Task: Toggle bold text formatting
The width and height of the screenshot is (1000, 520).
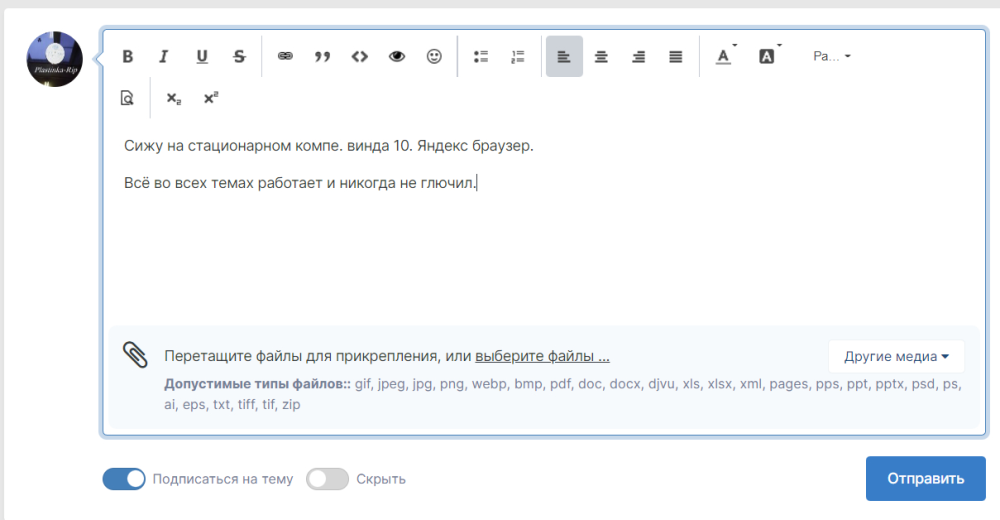Action: click(128, 57)
